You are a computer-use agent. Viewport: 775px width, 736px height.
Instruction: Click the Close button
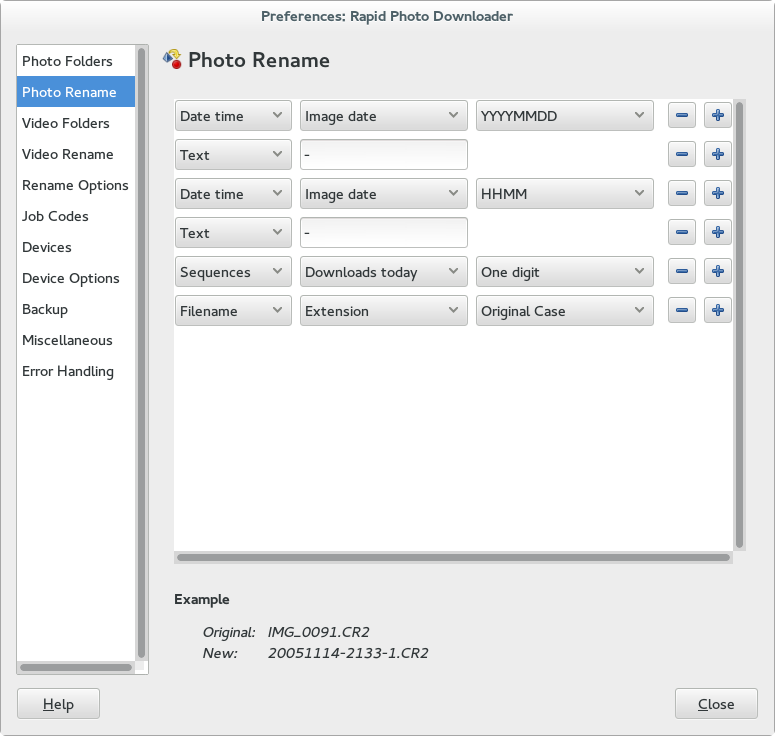(x=716, y=703)
